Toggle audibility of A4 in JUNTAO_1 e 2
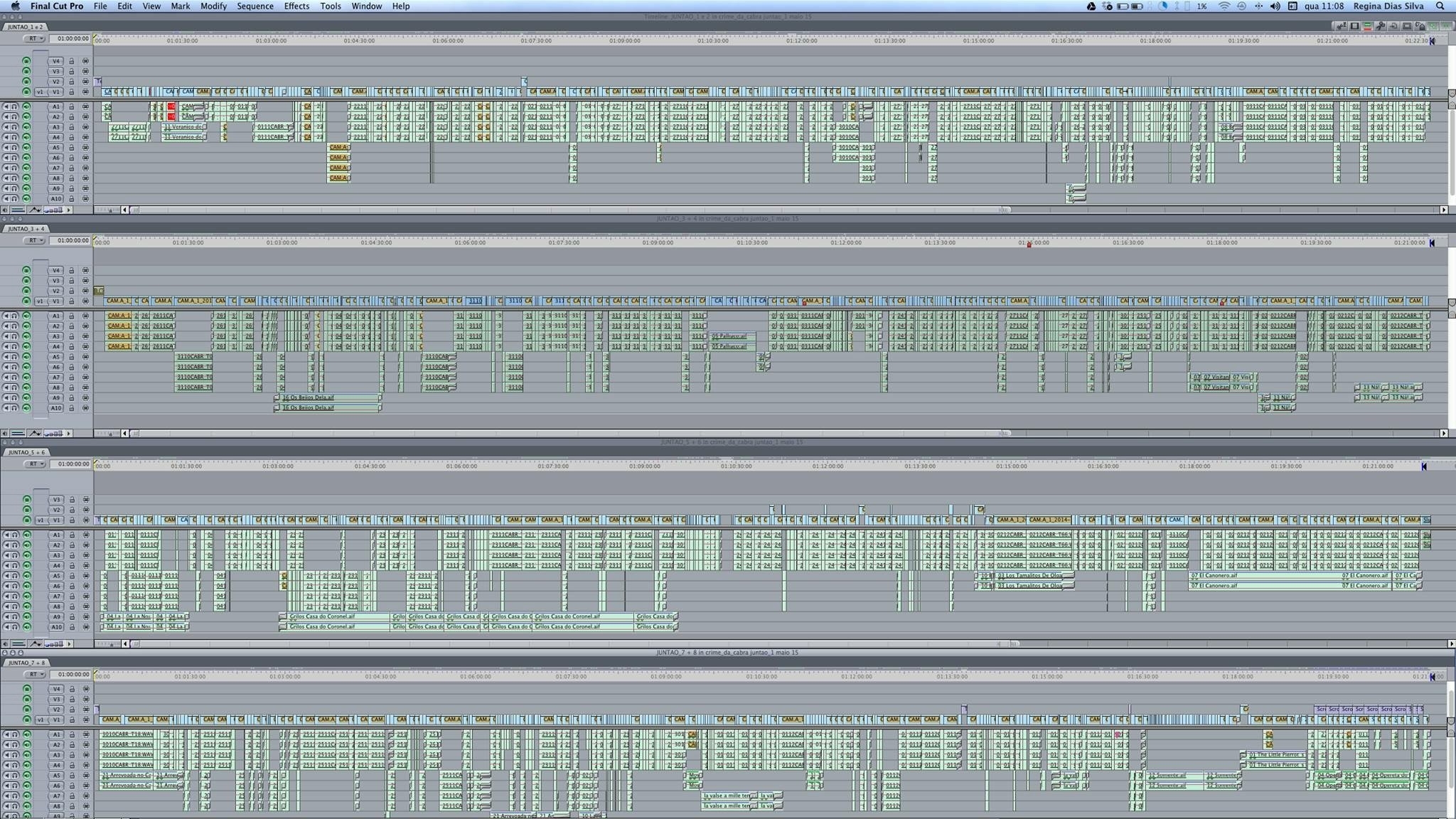 pos(26,137)
